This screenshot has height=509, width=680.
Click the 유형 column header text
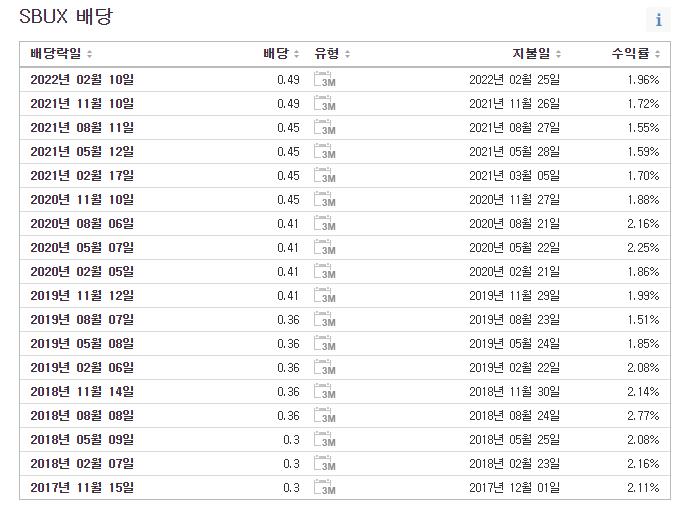tap(327, 54)
